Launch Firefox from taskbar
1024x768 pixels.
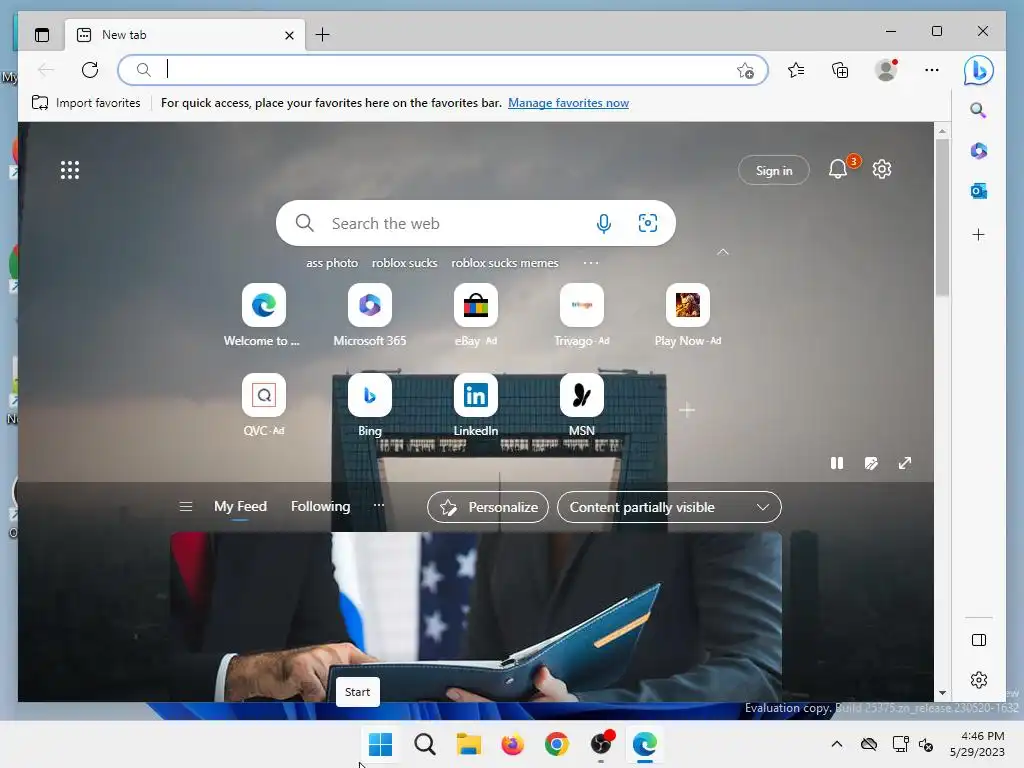tap(513, 744)
